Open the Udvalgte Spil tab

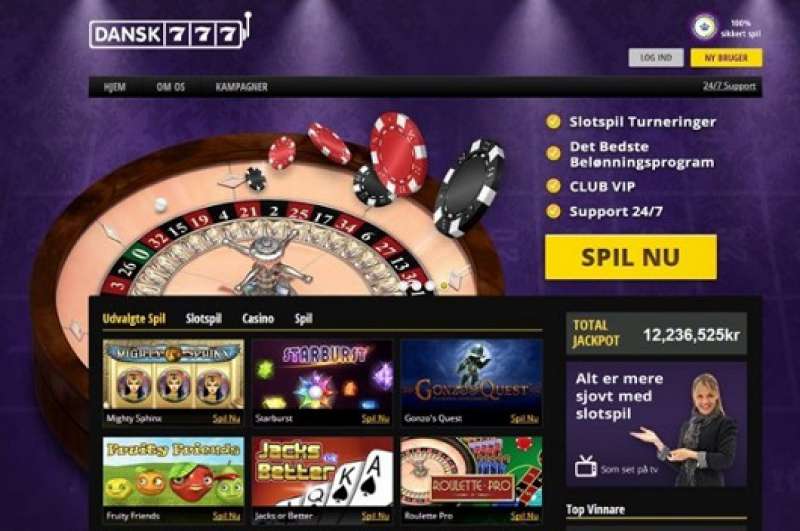(134, 319)
